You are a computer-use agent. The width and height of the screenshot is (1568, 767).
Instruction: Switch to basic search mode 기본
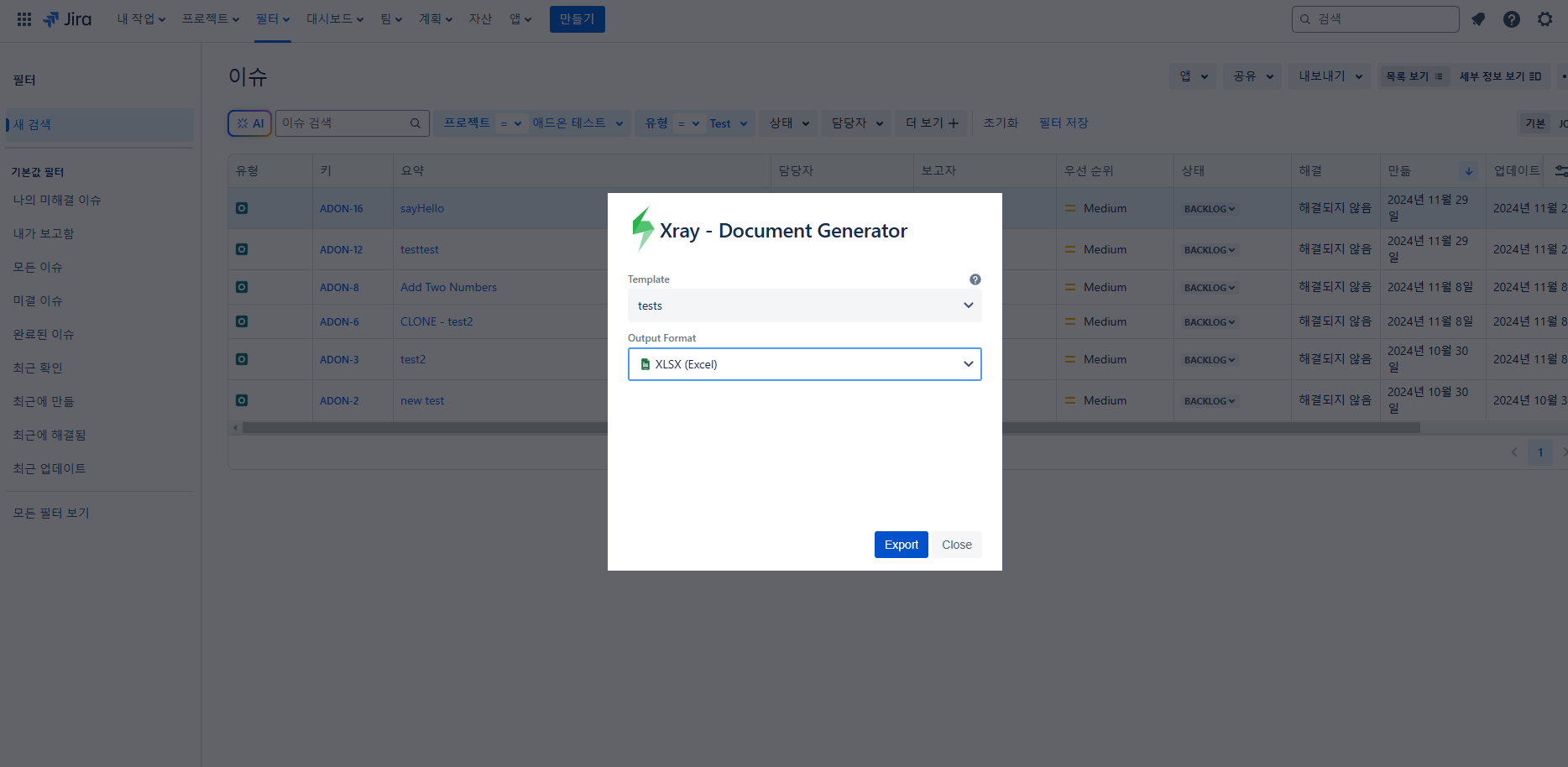tap(1535, 123)
